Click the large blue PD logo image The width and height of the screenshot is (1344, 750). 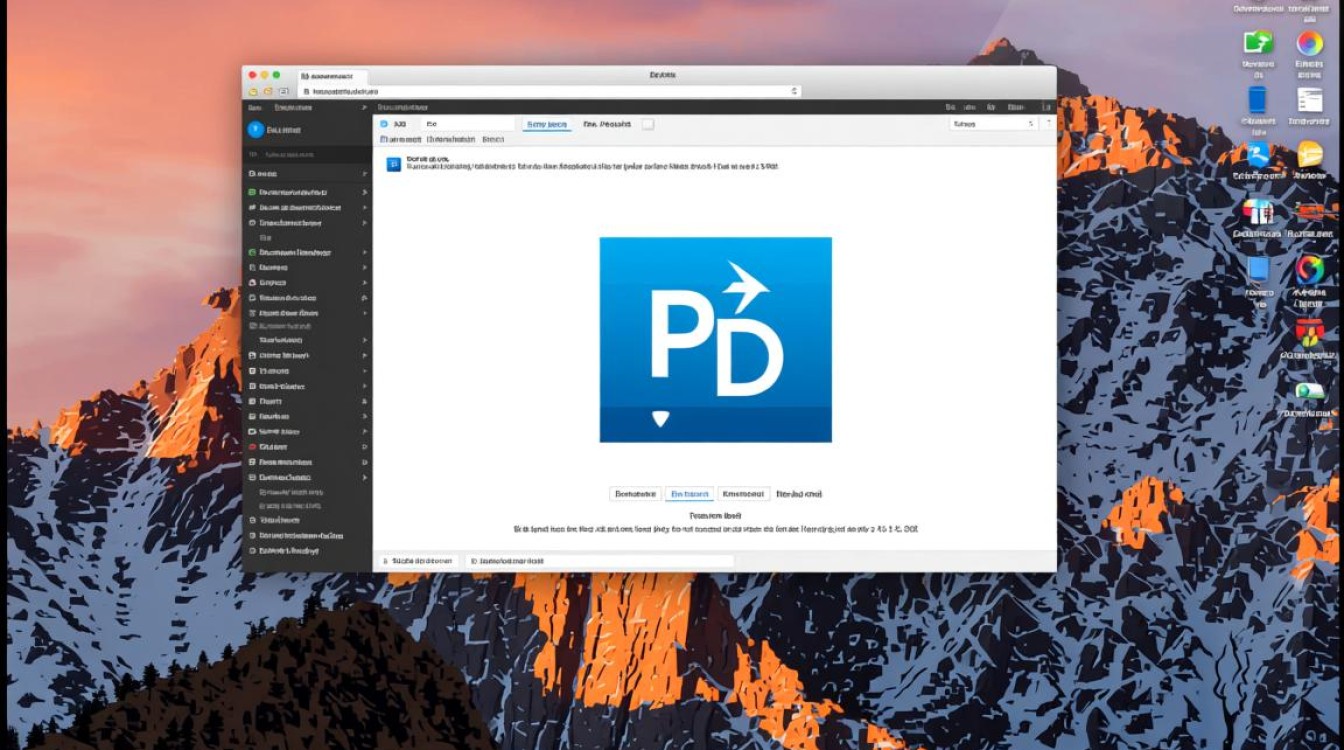715,339
